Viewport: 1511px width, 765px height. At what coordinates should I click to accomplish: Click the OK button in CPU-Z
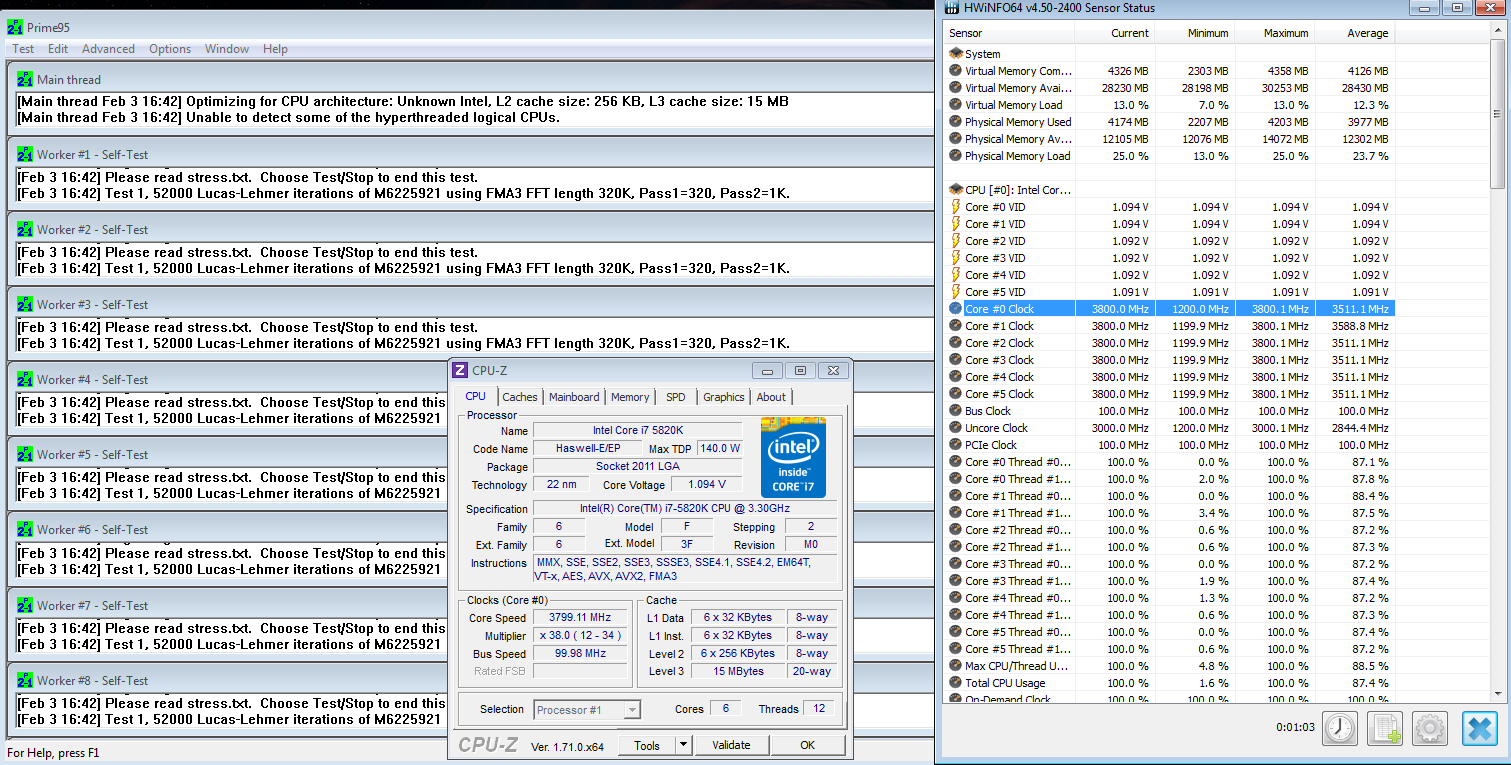pyautogui.click(x=807, y=745)
